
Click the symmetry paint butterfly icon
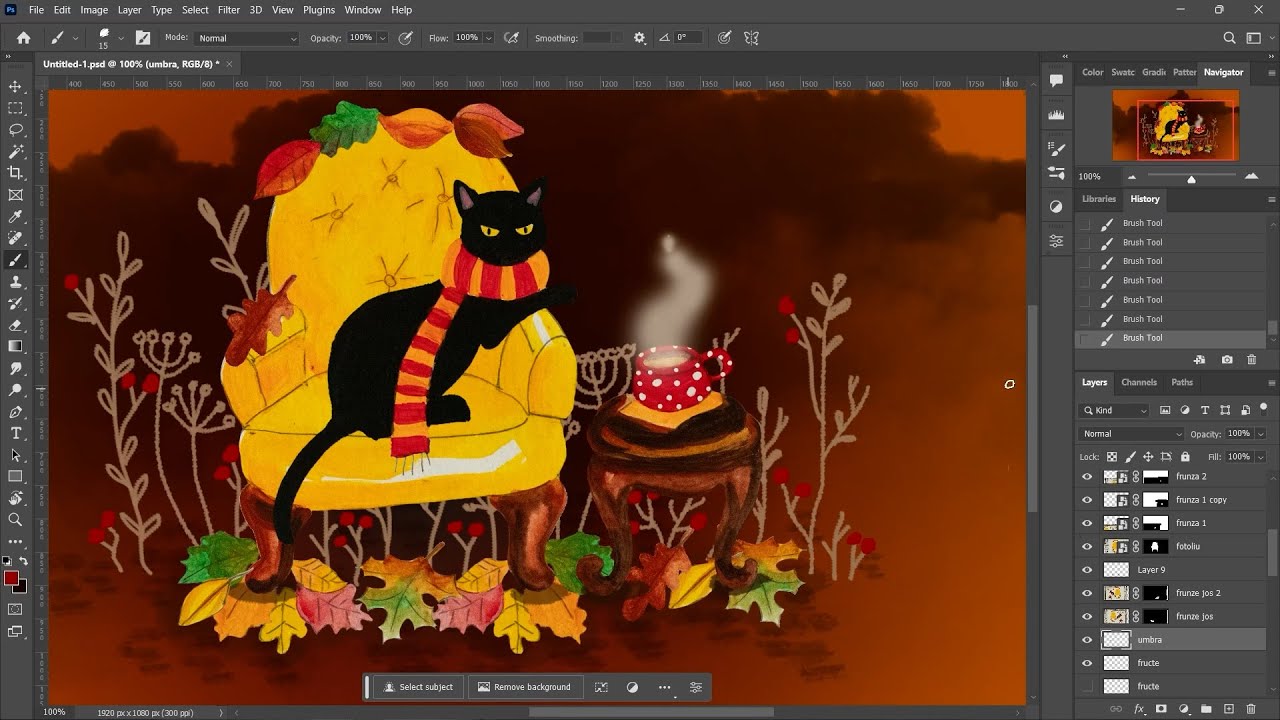pyautogui.click(x=751, y=38)
